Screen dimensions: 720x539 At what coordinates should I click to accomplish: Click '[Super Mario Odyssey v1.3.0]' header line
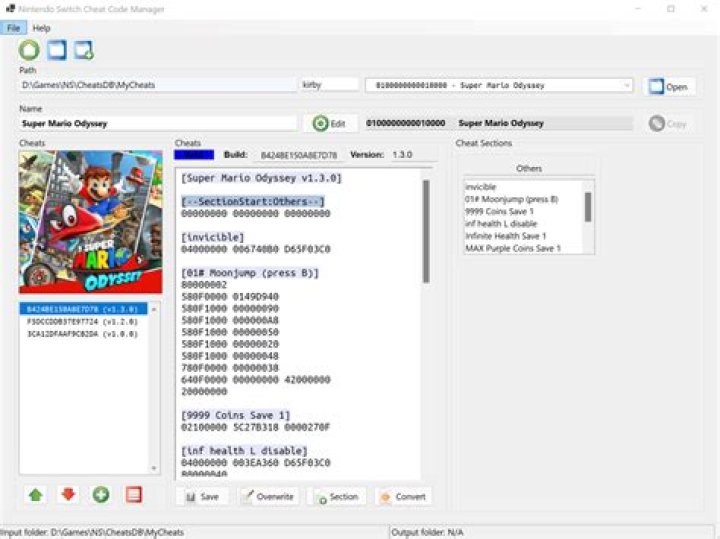point(261,178)
